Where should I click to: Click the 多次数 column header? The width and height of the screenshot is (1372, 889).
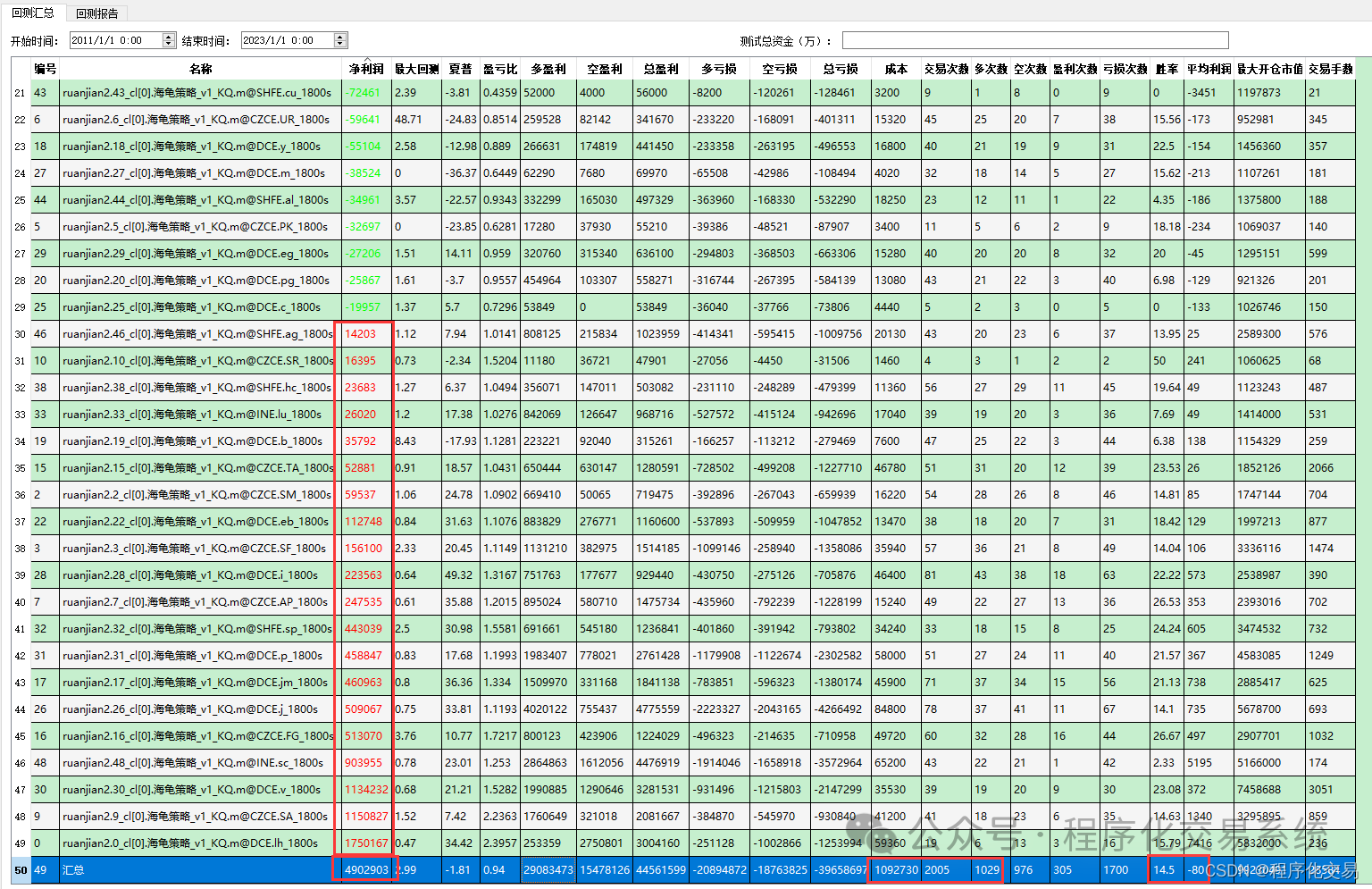991,69
